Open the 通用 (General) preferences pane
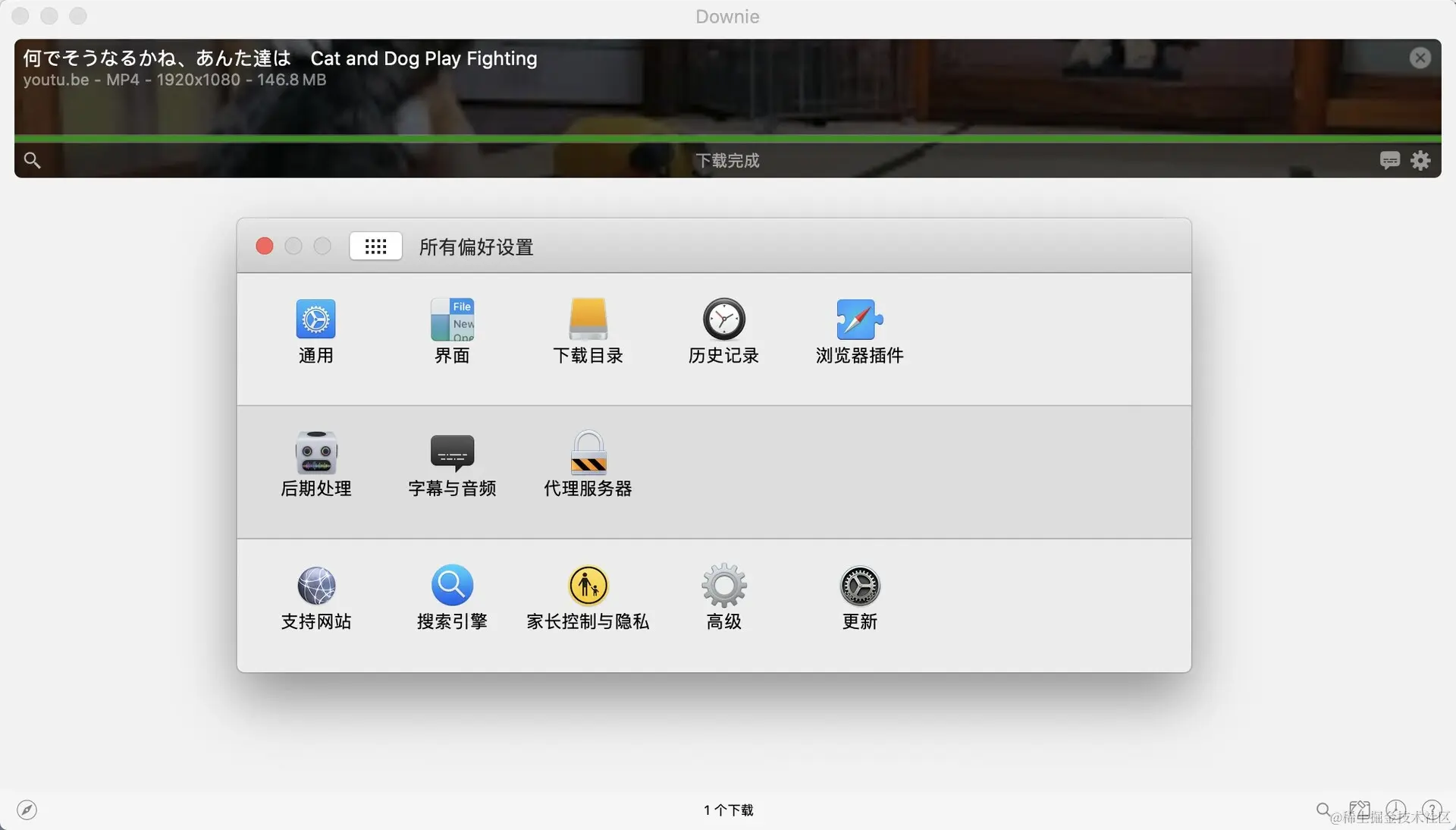The width and height of the screenshot is (1456, 830). [x=315, y=332]
